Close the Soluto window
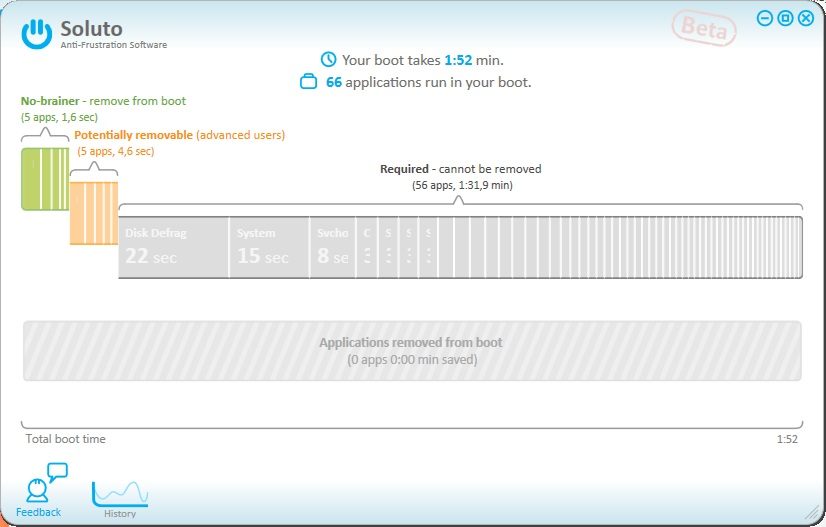 click(806, 18)
